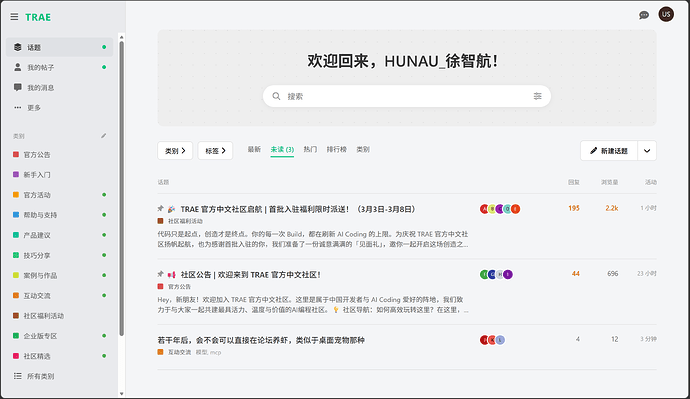Open 我的消息 in the sidebar
This screenshot has height=399, width=690.
pyautogui.click(x=59, y=88)
